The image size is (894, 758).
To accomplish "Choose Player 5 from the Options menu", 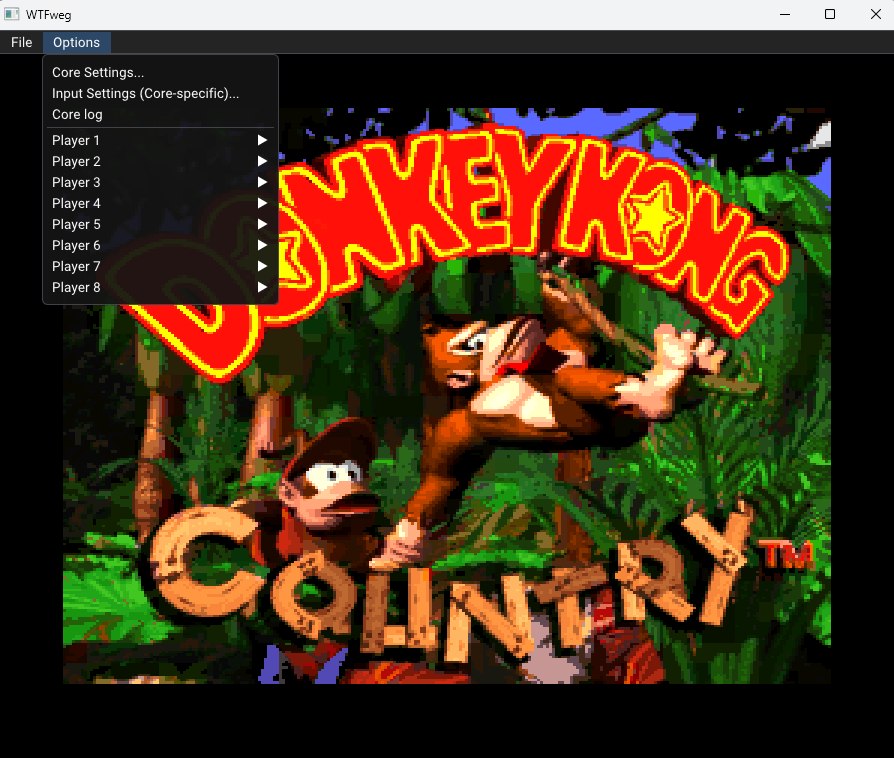I will (76, 224).
